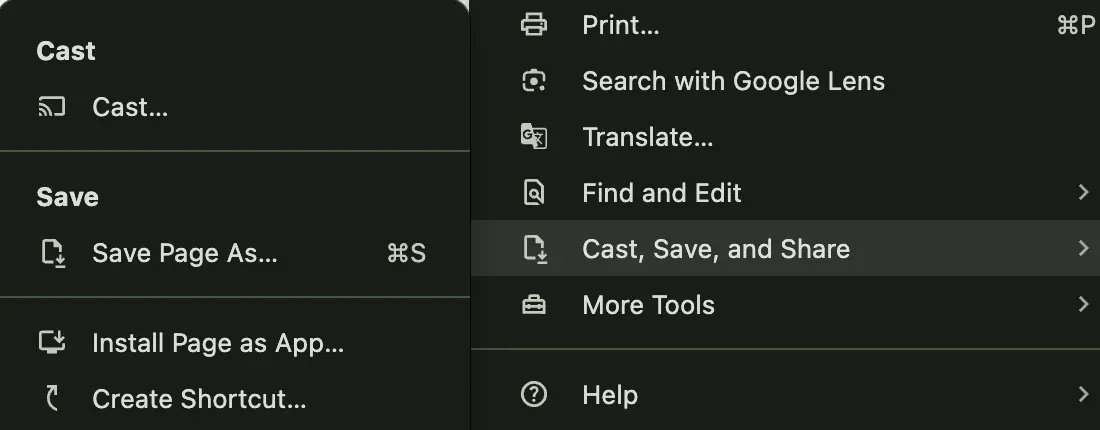Open the Help submenu
The image size is (1100, 430).
(785, 395)
